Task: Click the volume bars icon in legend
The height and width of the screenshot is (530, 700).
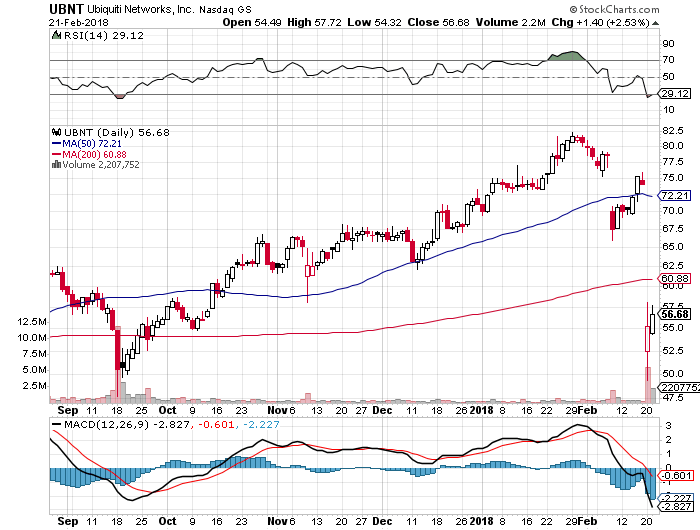Action: coord(56,164)
